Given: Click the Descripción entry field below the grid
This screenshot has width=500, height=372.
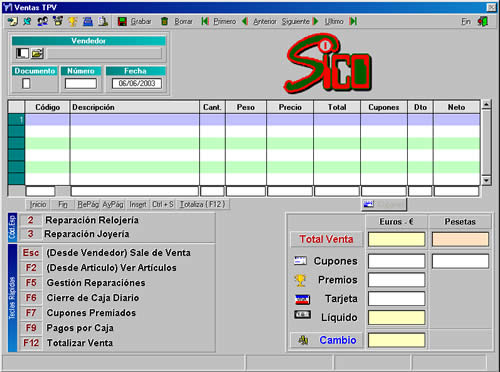Looking at the screenshot, I should [135, 191].
